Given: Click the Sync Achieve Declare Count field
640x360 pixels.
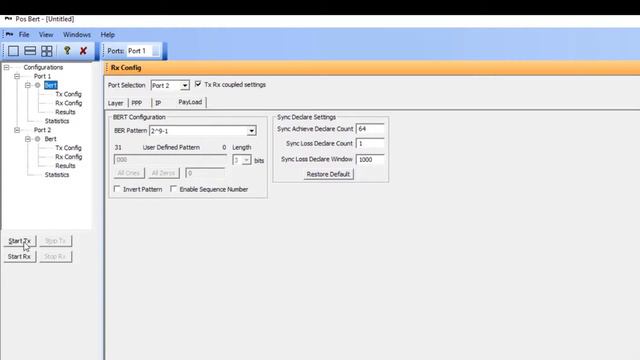Looking at the screenshot, I should 370,129.
